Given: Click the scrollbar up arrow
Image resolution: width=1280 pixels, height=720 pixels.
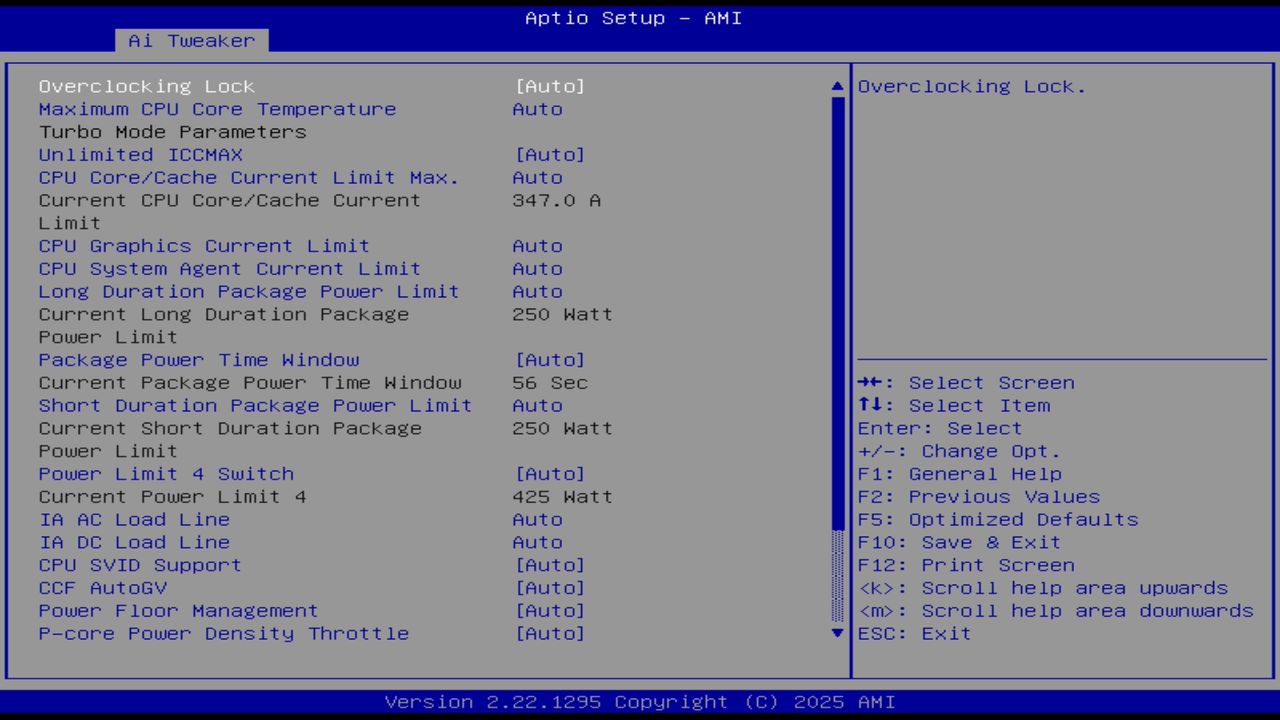Looking at the screenshot, I should tap(836, 86).
